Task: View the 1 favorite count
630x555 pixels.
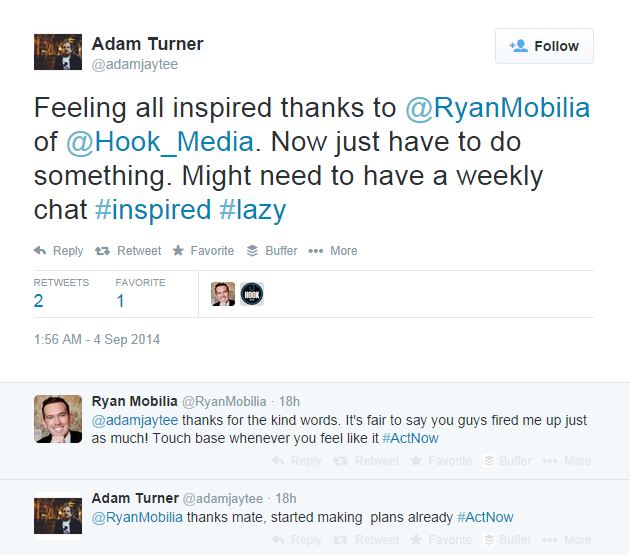Action: pyautogui.click(x=120, y=300)
